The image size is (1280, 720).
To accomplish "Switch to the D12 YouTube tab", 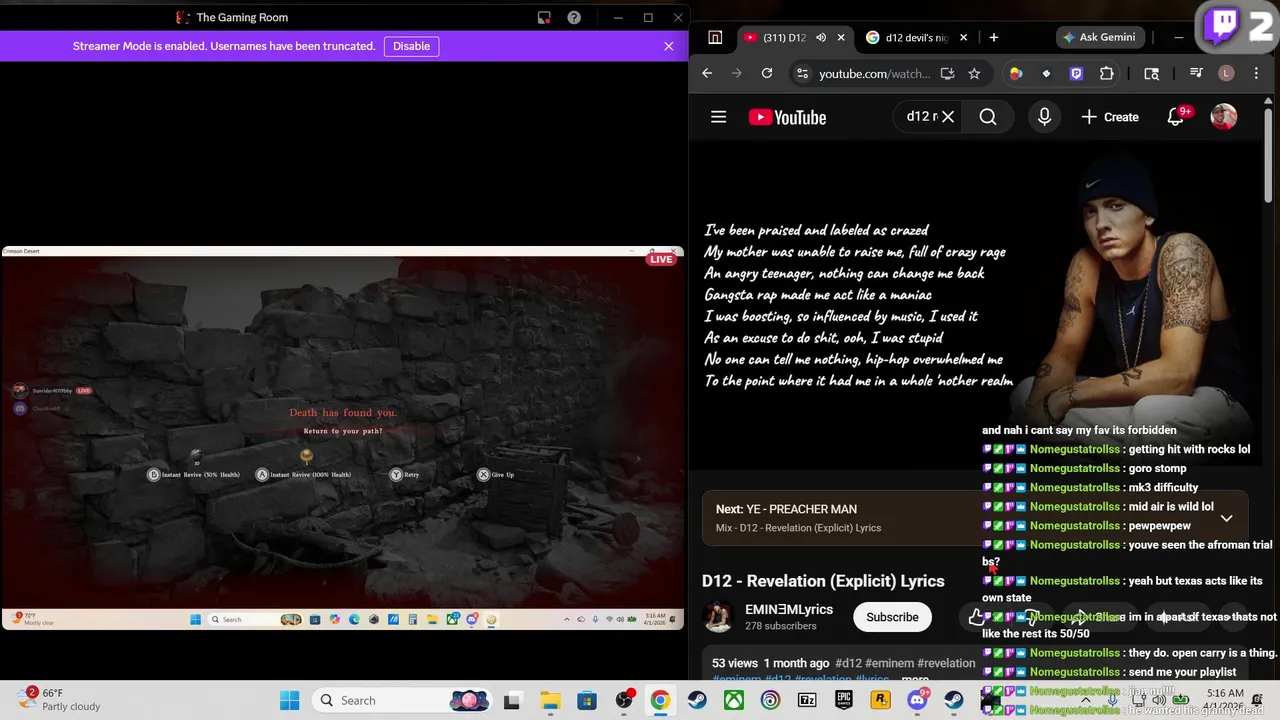I will (783, 37).
